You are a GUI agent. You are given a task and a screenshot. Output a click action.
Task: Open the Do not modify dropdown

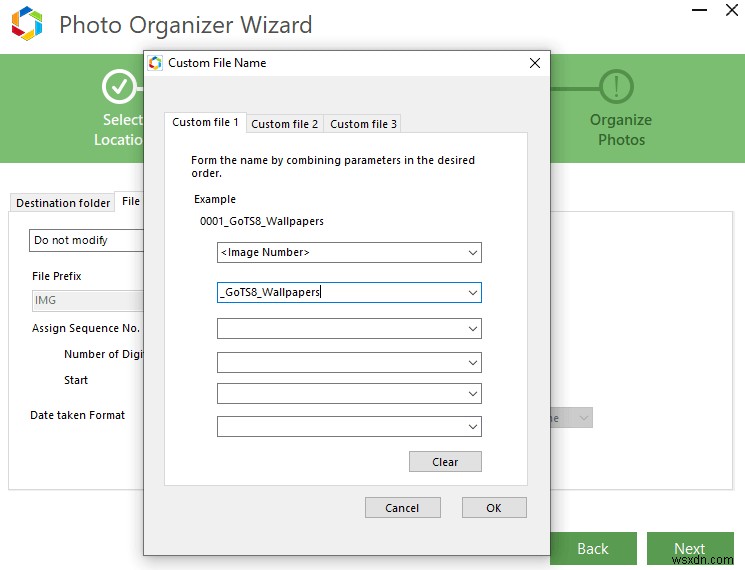click(x=86, y=240)
